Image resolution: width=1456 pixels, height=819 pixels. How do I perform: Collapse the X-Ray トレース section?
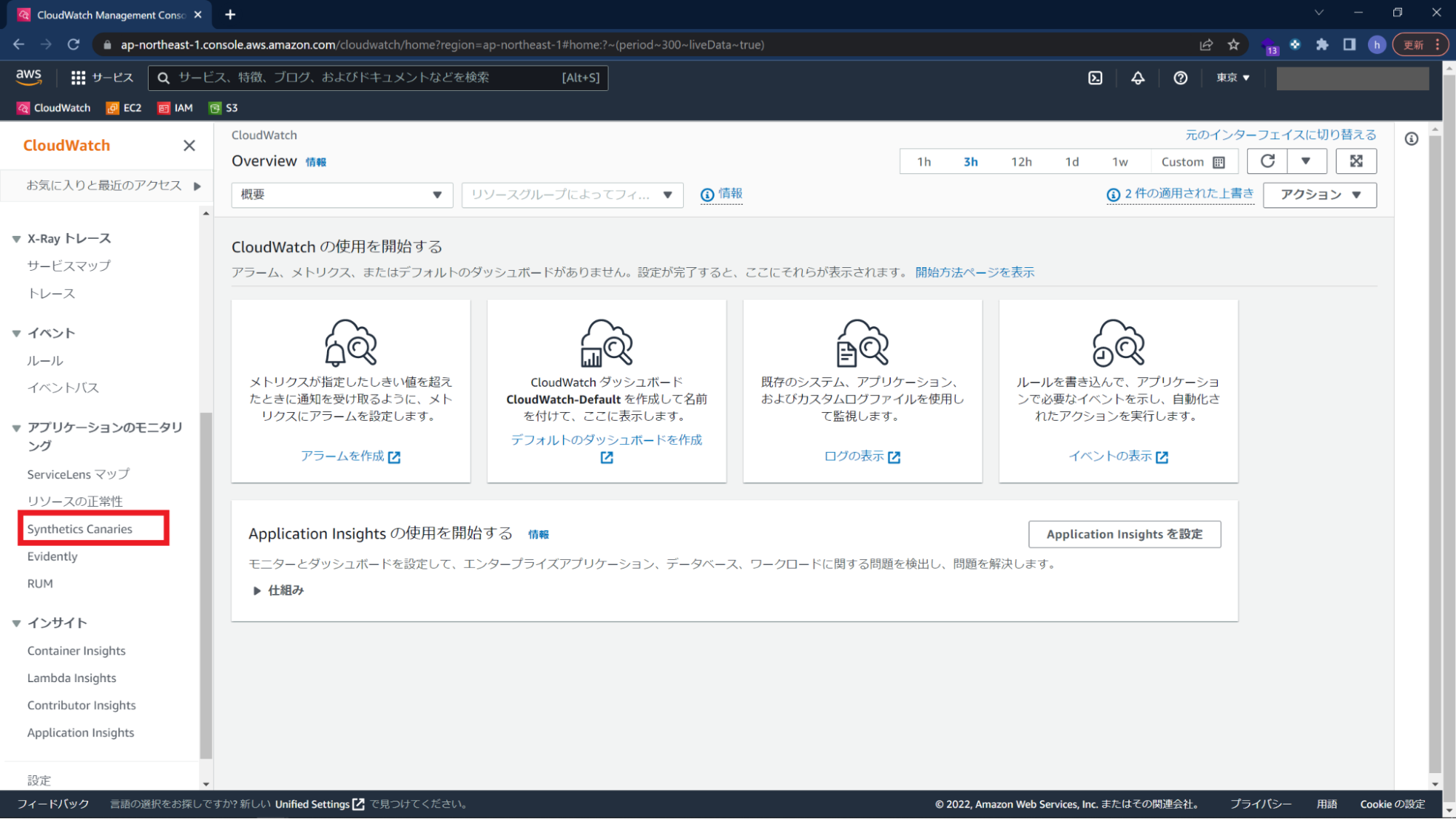16,239
